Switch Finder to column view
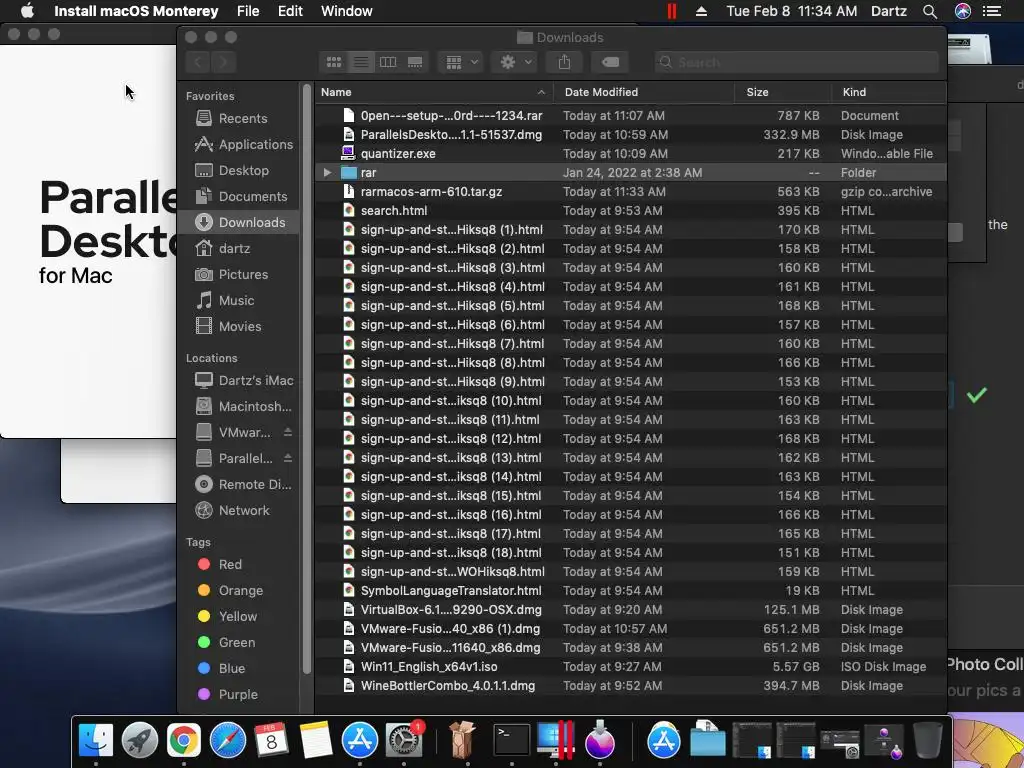This screenshot has width=1024, height=768. click(388, 62)
